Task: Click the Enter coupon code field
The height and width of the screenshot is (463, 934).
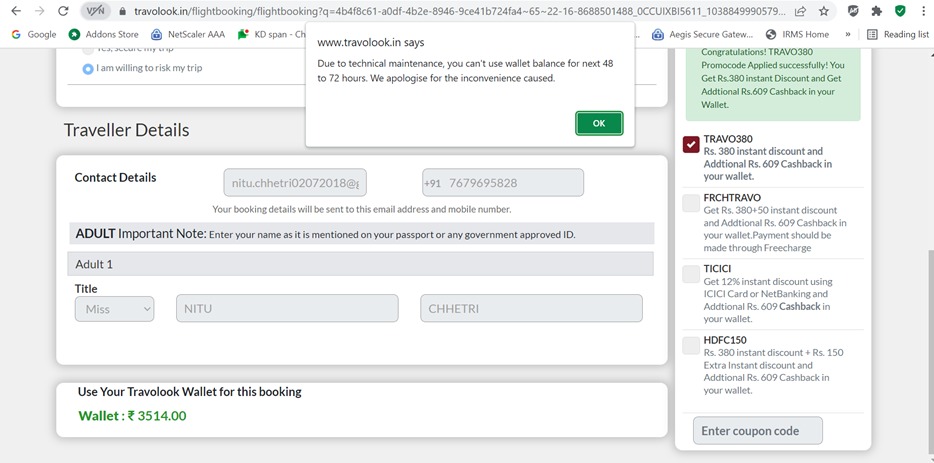Action: [757, 431]
